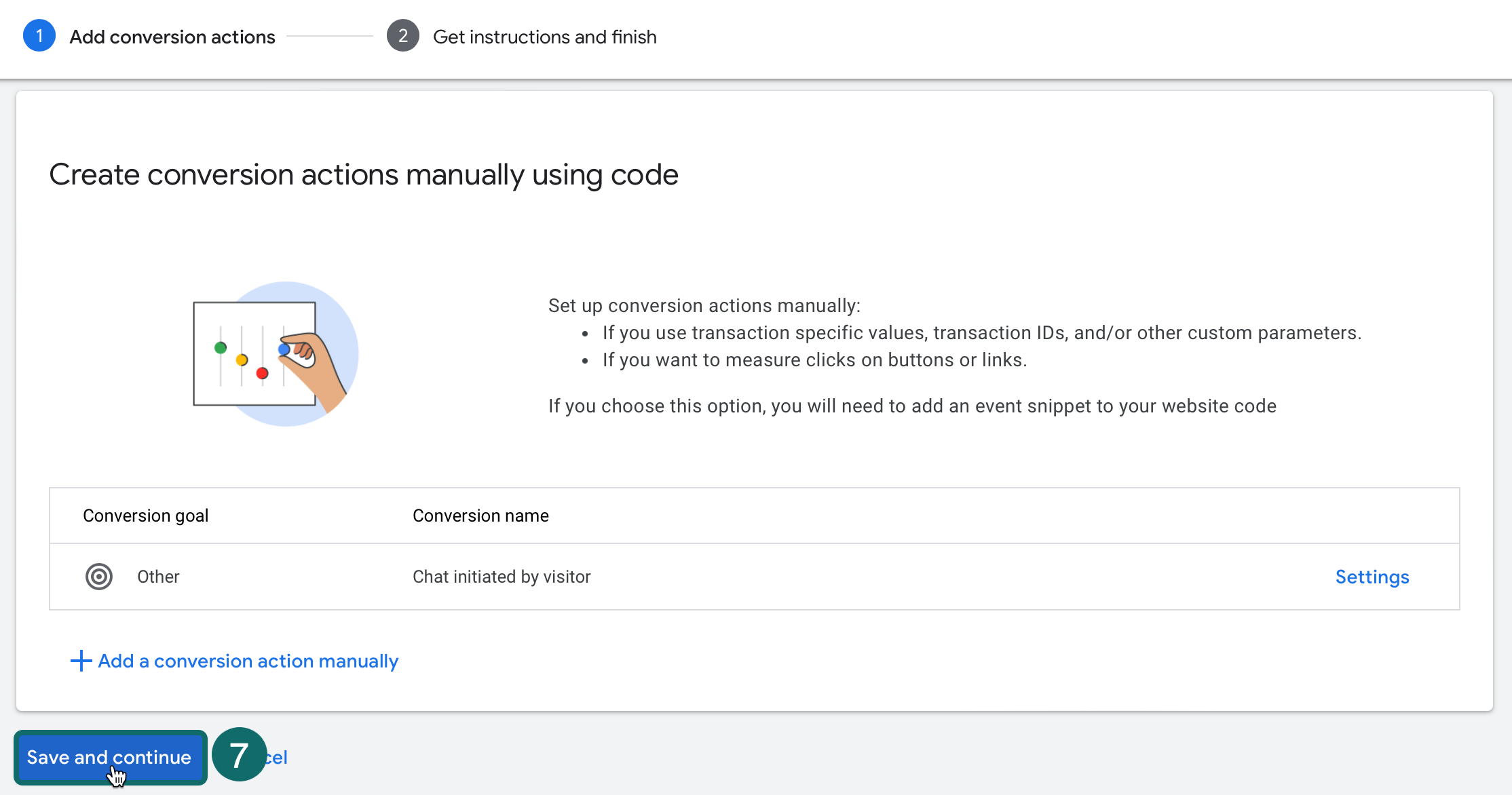Click the Chat initiated by visitor name

pos(502,577)
